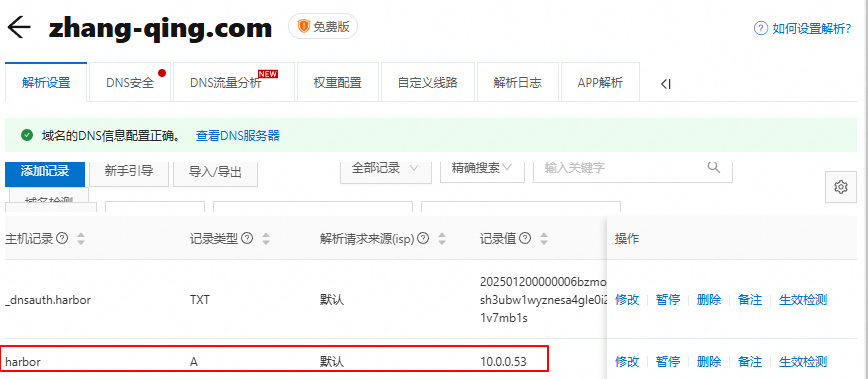
Task: Click the question mark icon by 如何设置解析
Action: (761, 28)
